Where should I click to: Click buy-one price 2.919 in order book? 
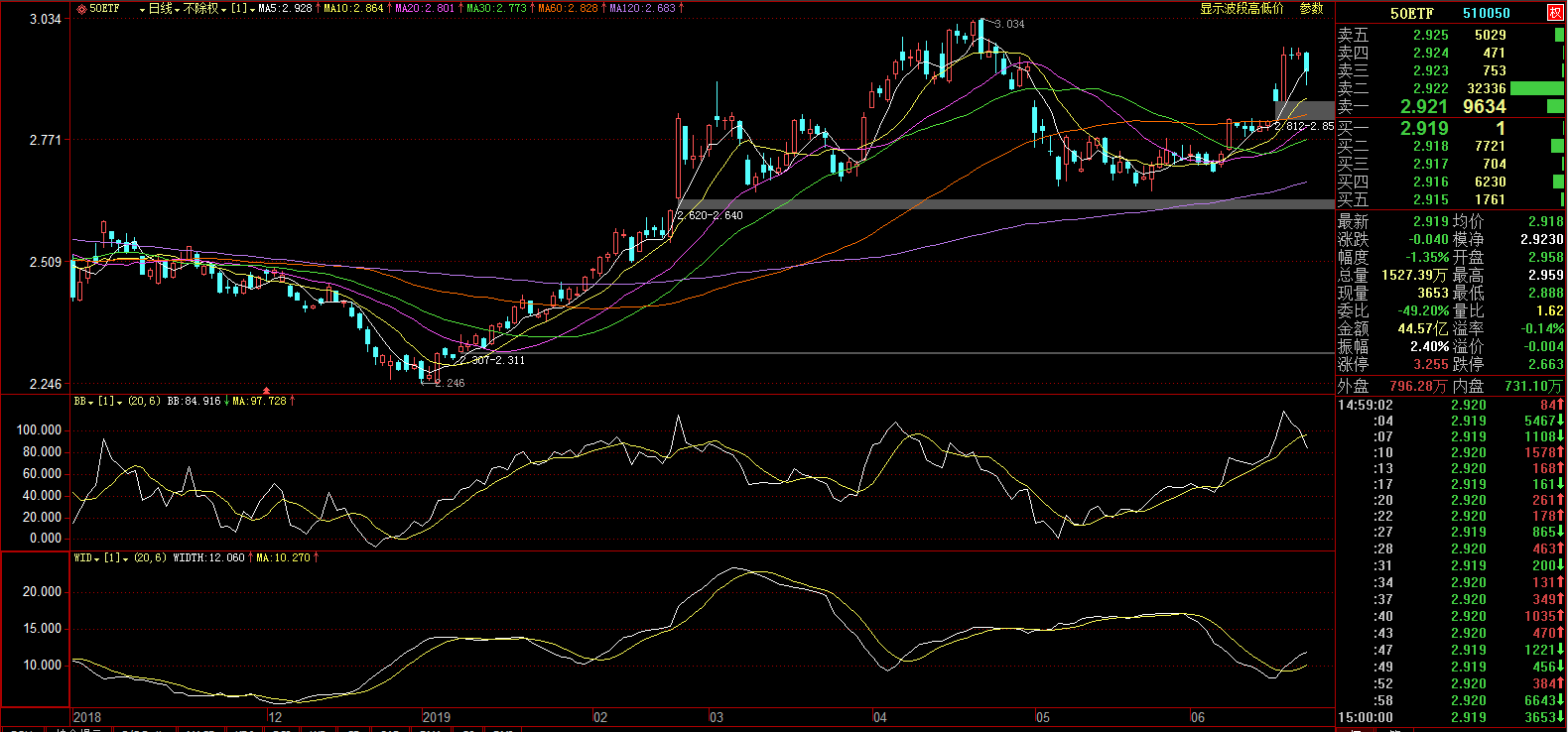coord(1424,128)
